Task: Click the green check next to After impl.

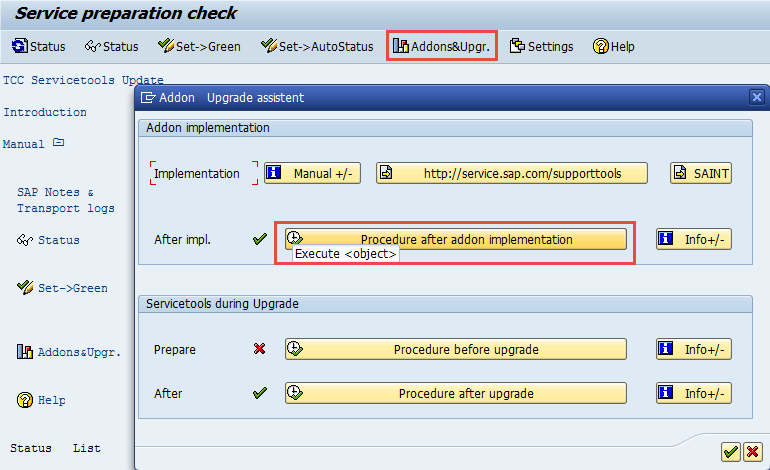Action: pos(260,239)
